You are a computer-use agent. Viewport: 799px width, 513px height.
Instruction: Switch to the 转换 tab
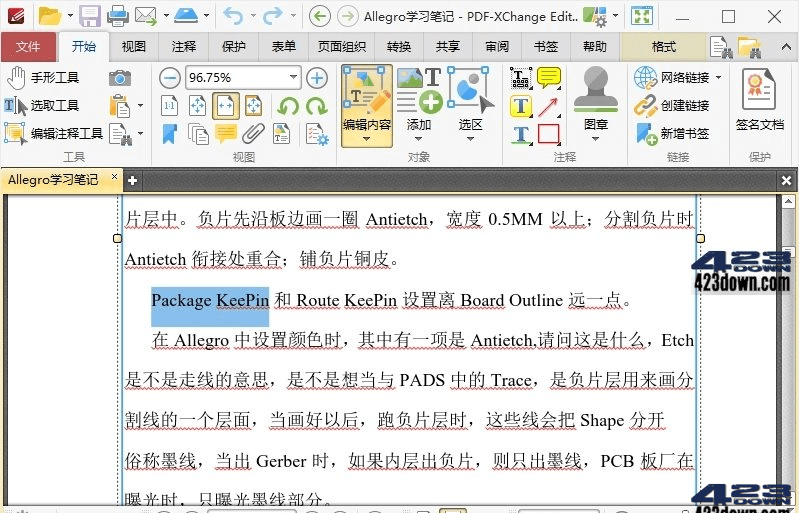coord(399,47)
